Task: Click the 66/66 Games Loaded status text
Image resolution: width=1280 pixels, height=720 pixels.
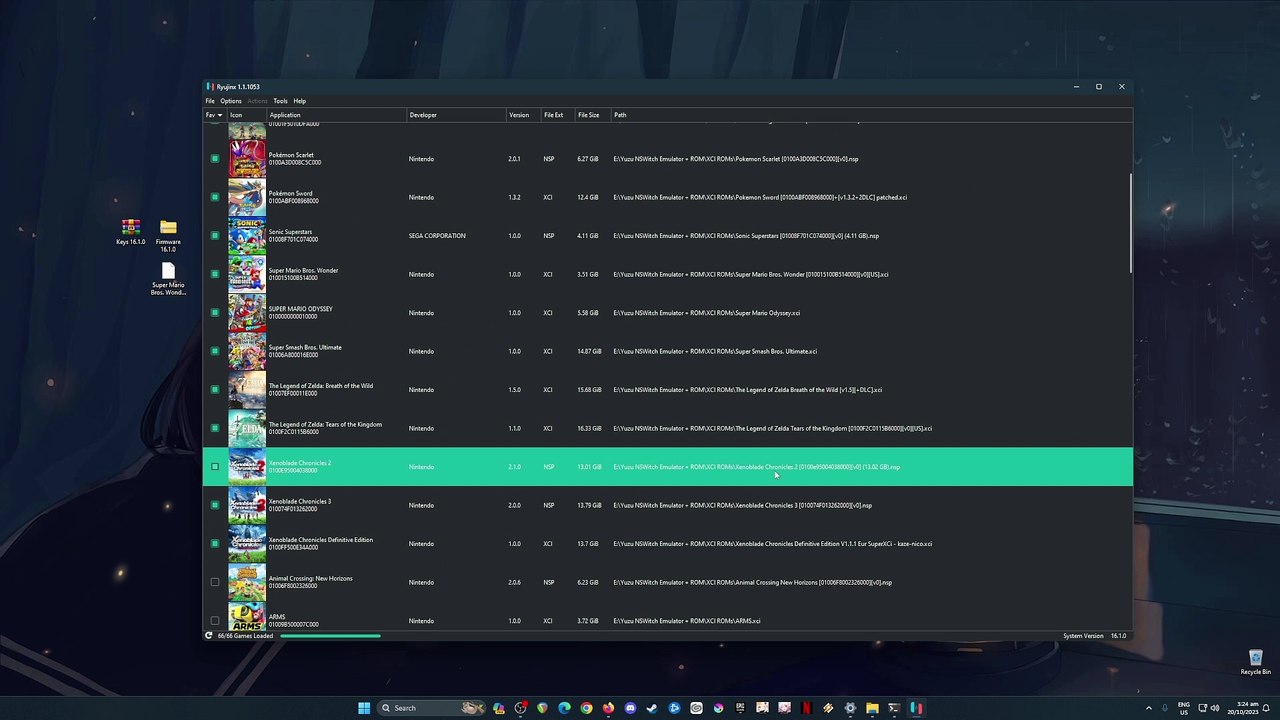Action: click(x=245, y=636)
